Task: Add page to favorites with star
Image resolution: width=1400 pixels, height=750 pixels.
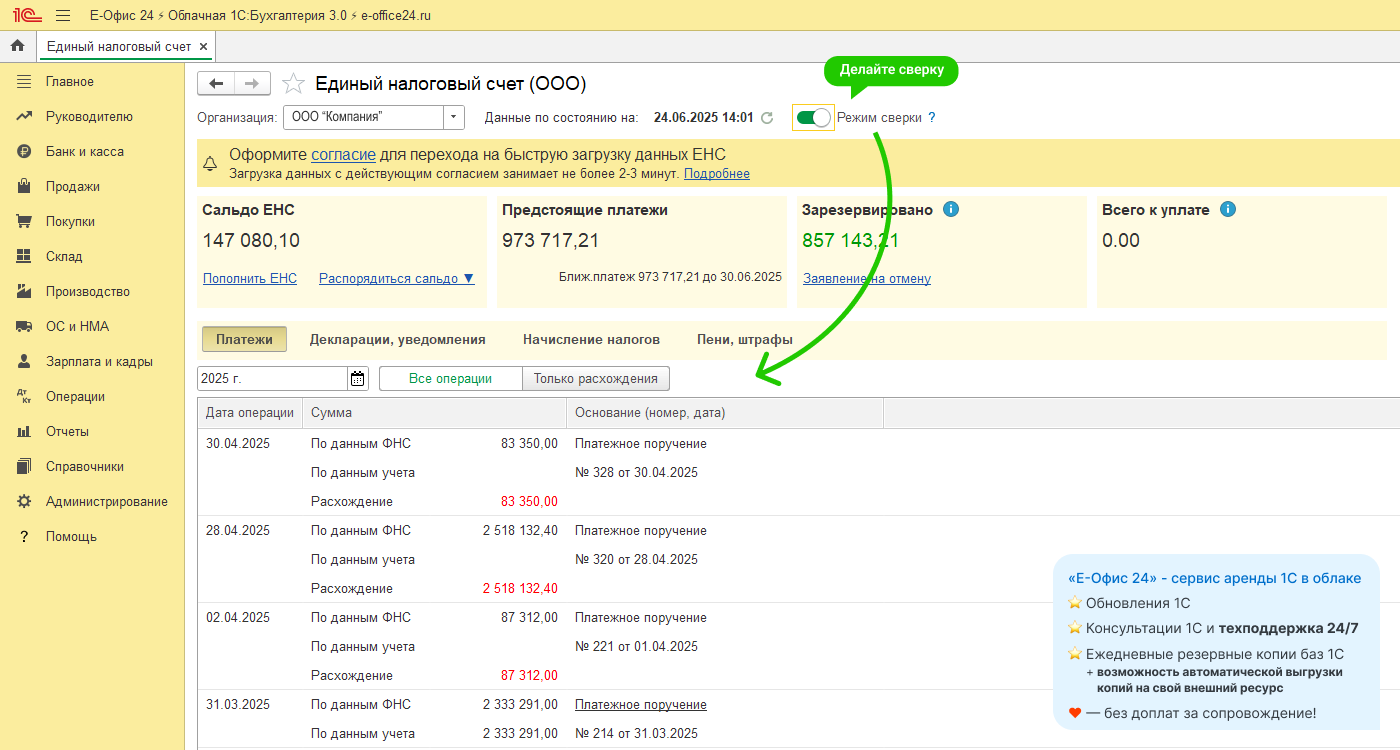Action: 293,84
